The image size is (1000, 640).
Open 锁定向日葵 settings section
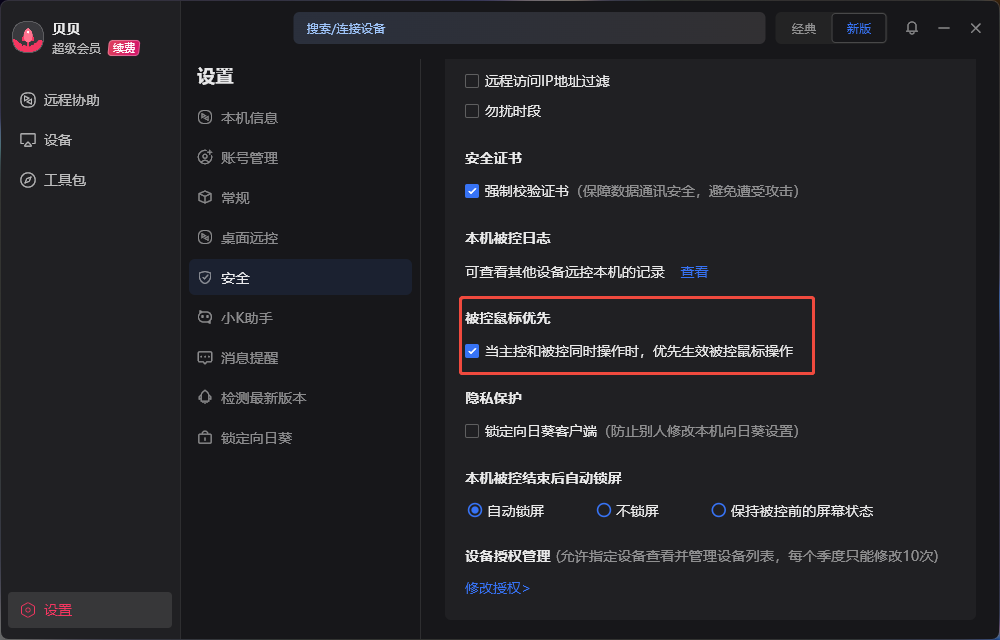click(256, 438)
